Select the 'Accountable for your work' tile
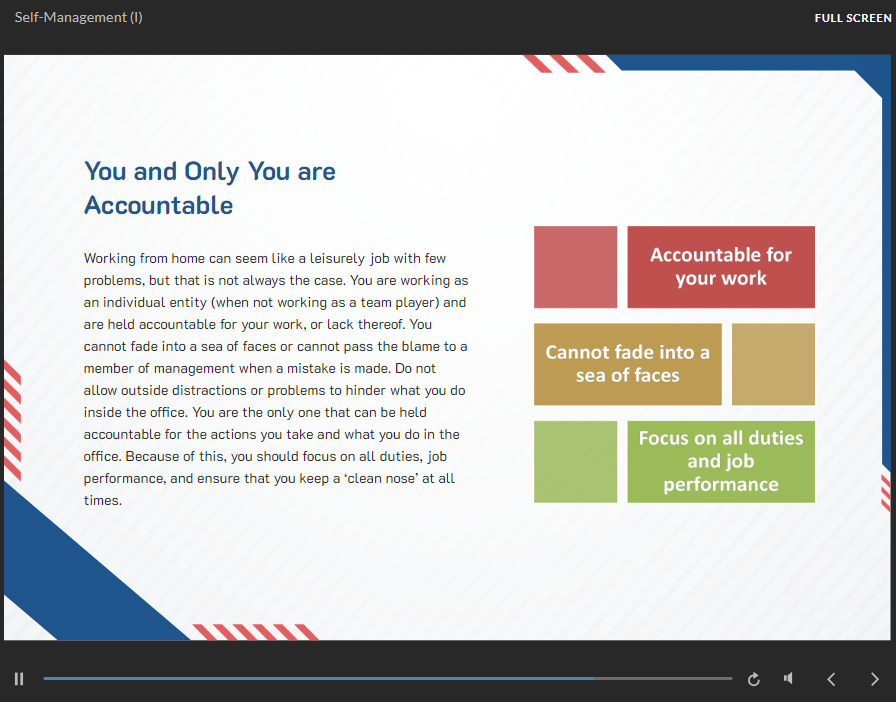The width and height of the screenshot is (896, 702). 720,267
